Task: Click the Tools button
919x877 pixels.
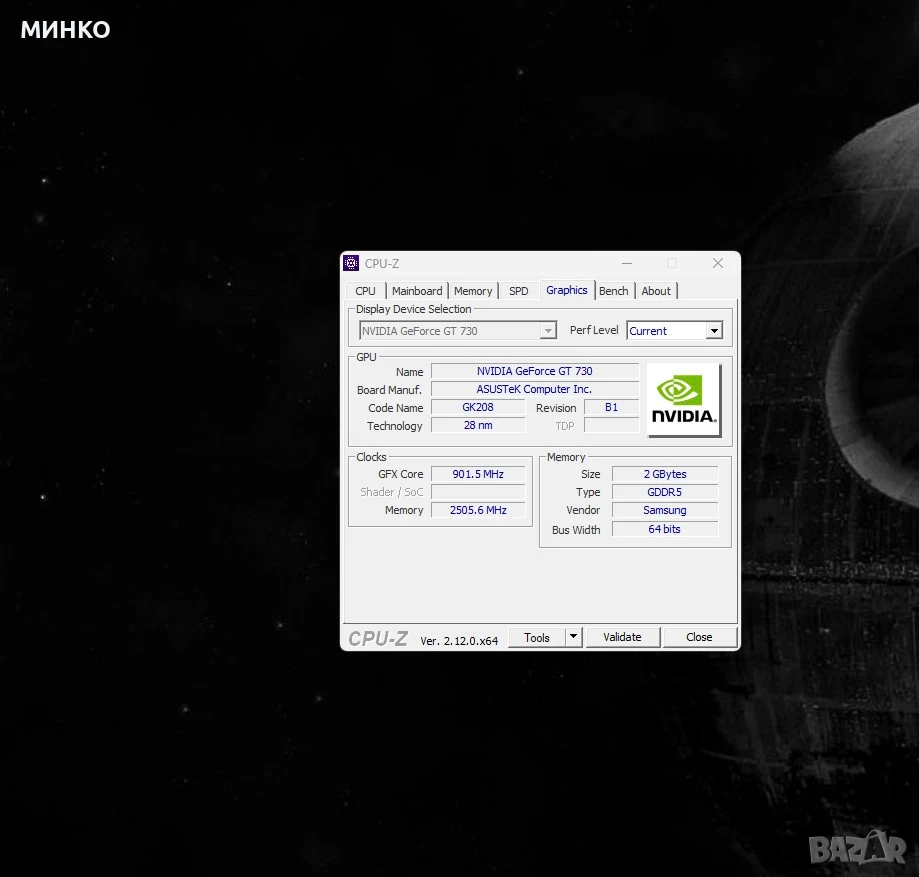Action: (x=537, y=637)
